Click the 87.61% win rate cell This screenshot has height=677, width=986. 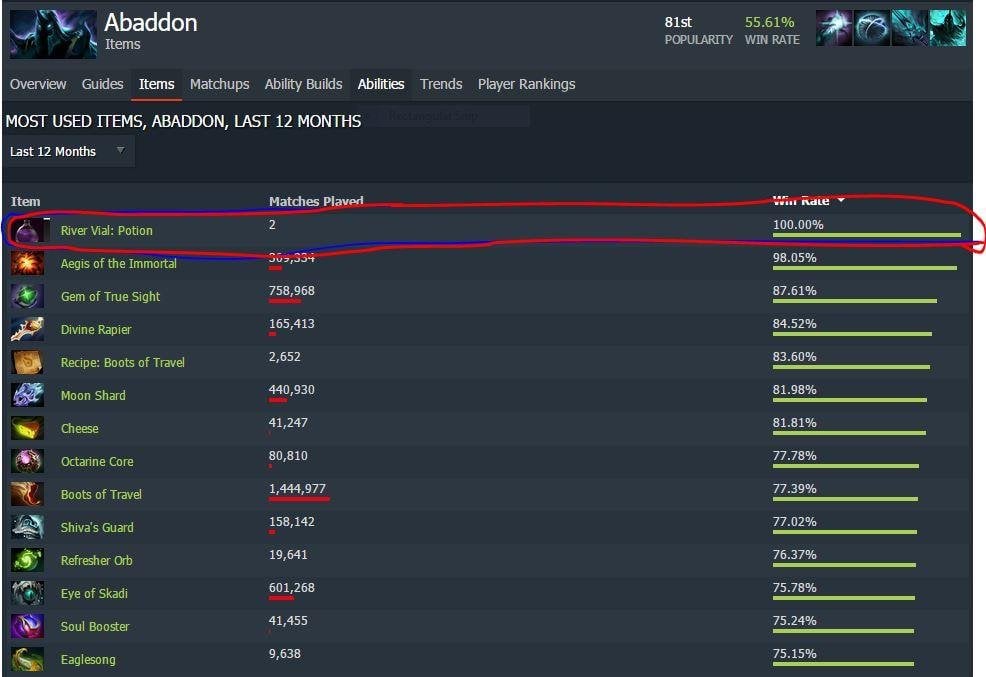[x=795, y=290]
